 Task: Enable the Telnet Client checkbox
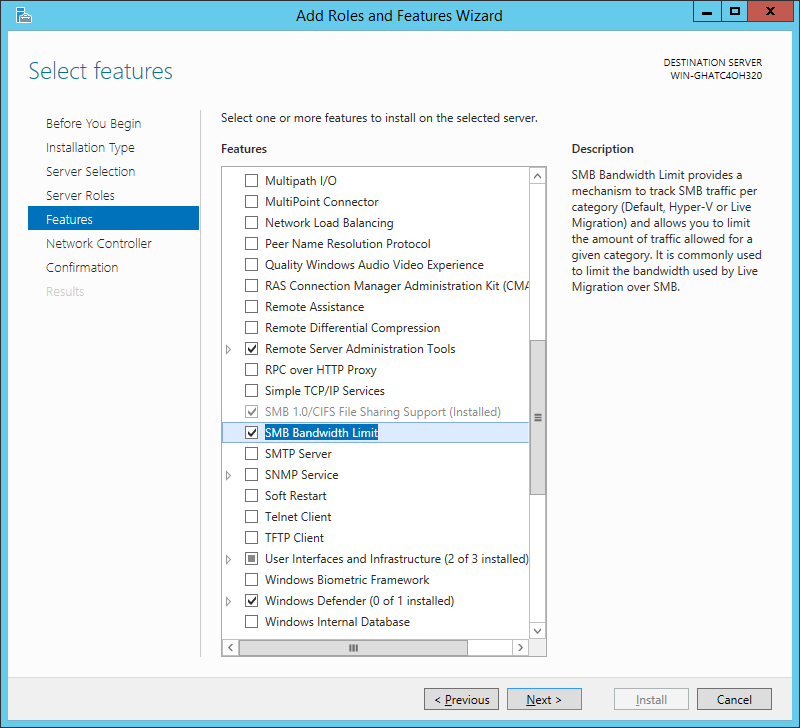click(252, 517)
